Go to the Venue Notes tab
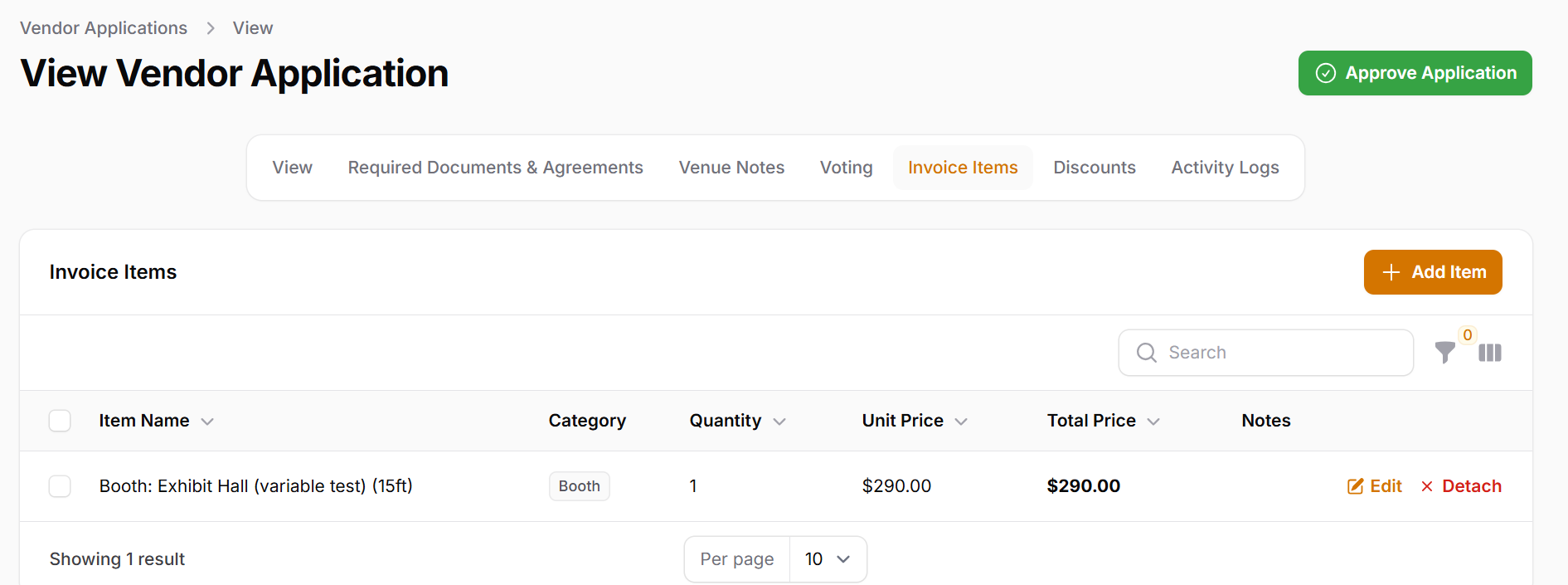The image size is (1568, 585). pos(731,168)
